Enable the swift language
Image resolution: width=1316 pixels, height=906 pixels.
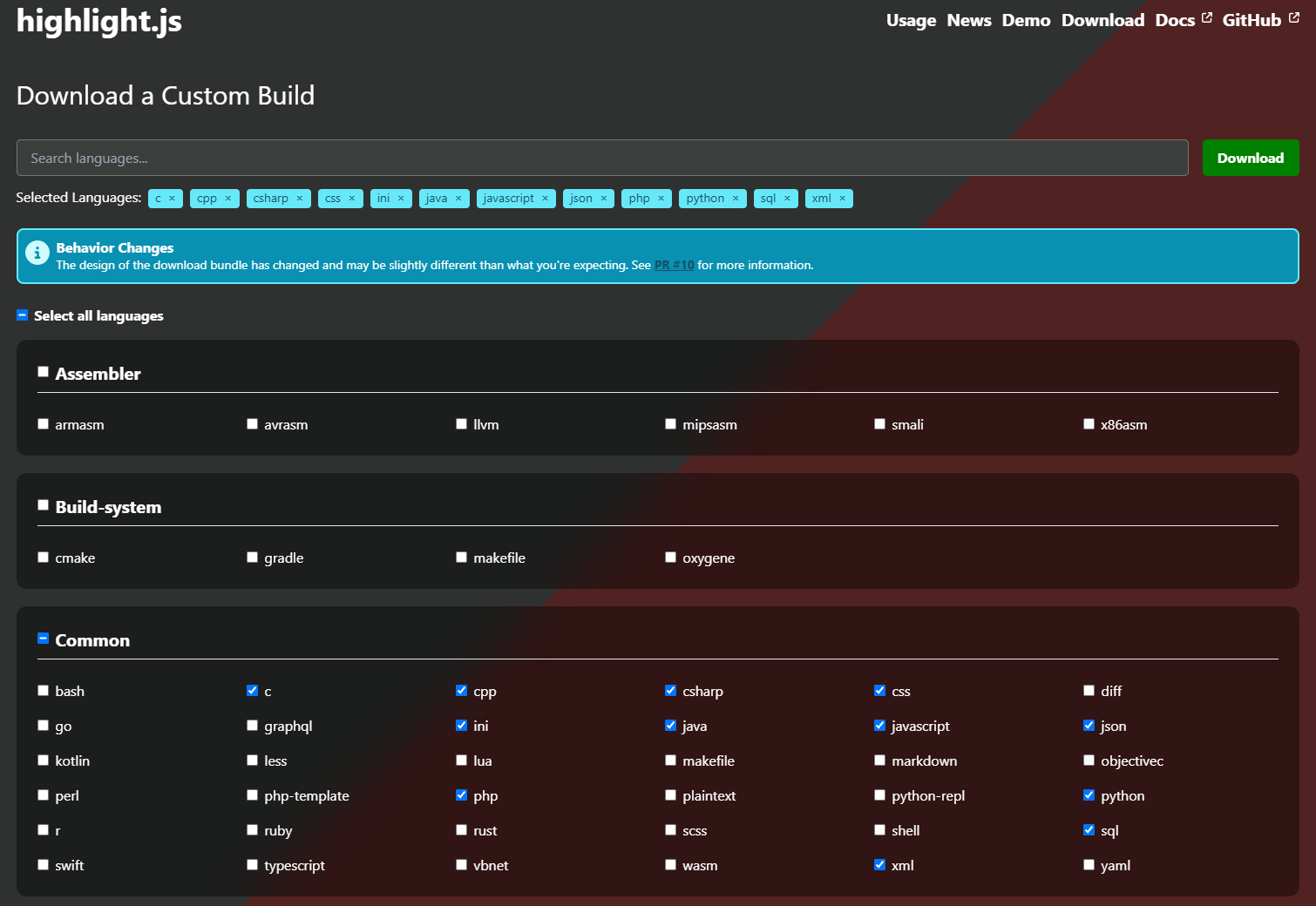[43, 865]
